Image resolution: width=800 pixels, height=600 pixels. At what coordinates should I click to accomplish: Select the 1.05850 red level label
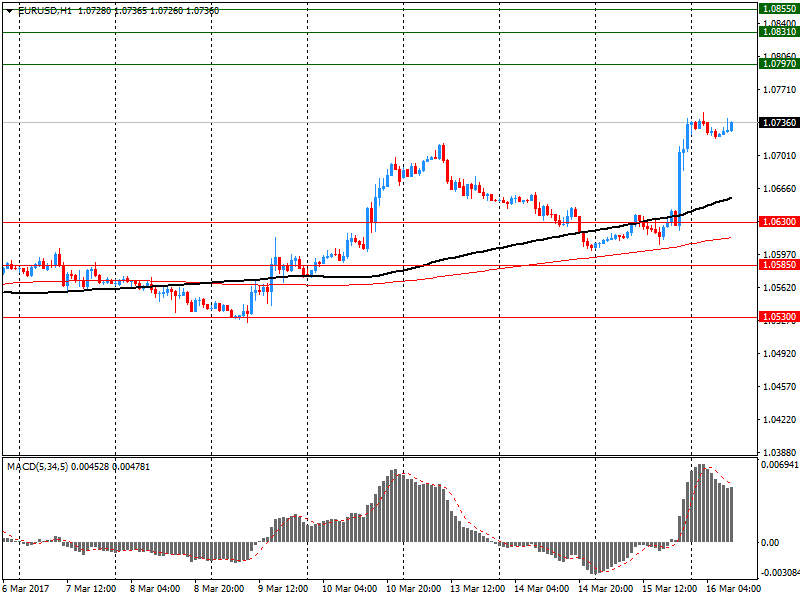(779, 265)
